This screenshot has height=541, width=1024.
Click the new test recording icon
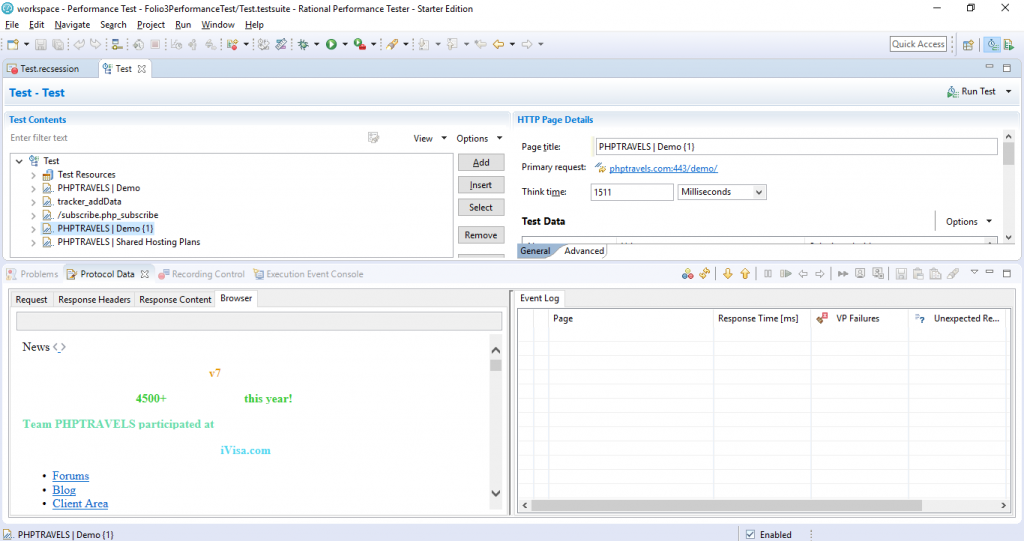[232, 44]
